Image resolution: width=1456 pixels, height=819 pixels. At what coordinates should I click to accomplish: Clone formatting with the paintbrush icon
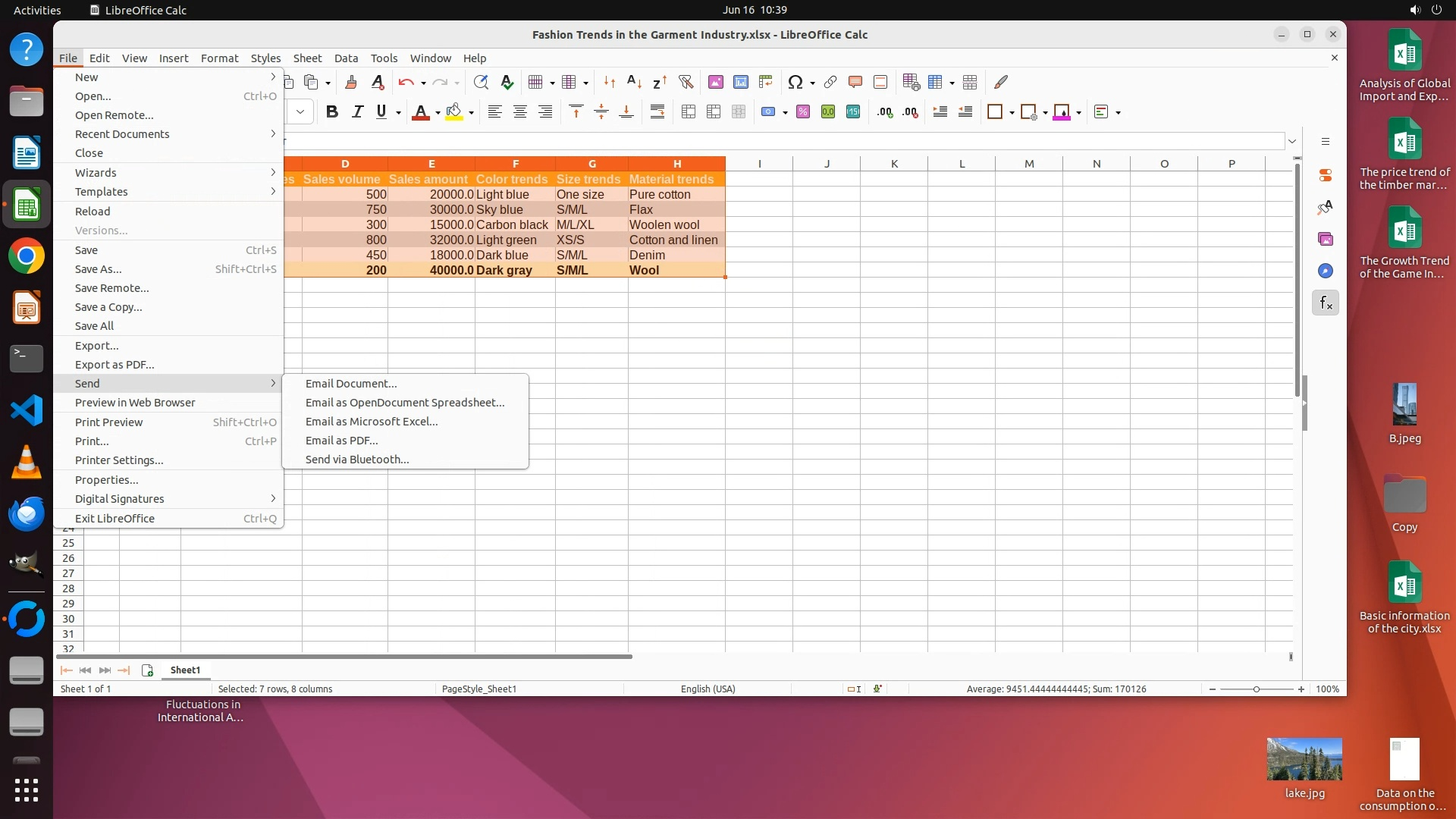(351, 82)
